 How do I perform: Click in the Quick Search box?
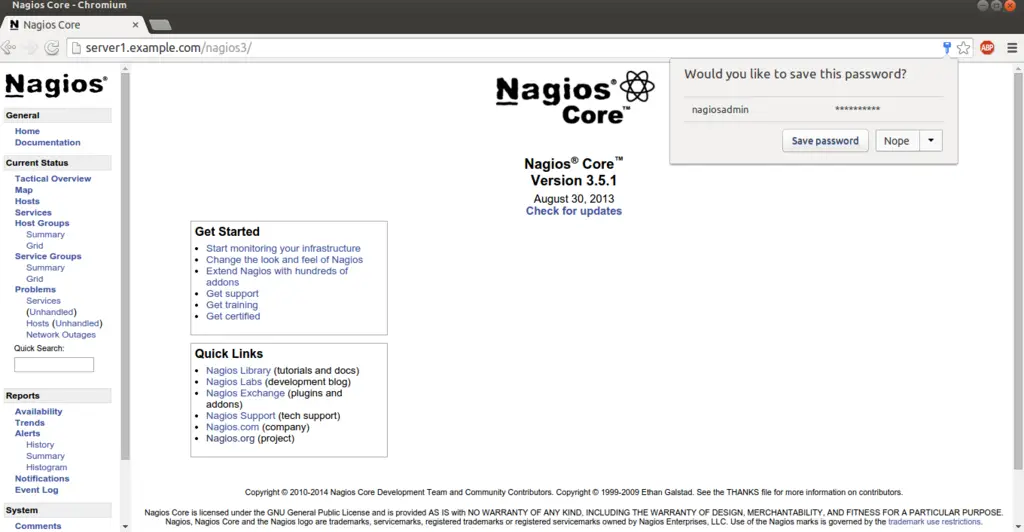[54, 364]
